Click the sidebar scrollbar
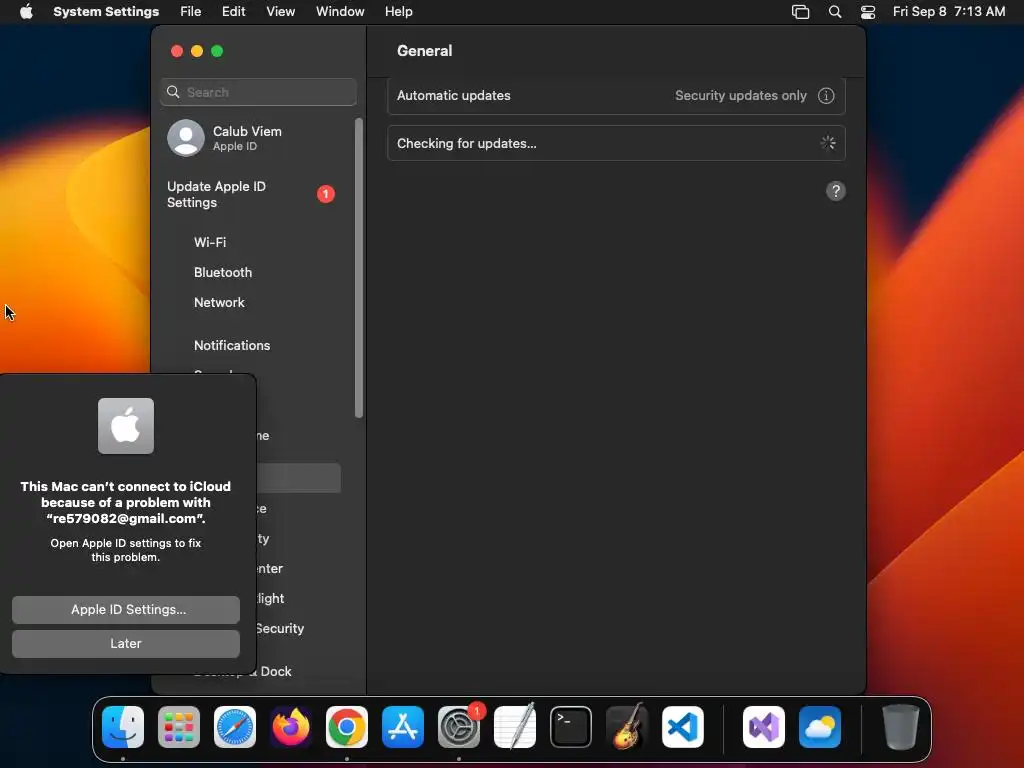The image size is (1024, 768). [359, 268]
